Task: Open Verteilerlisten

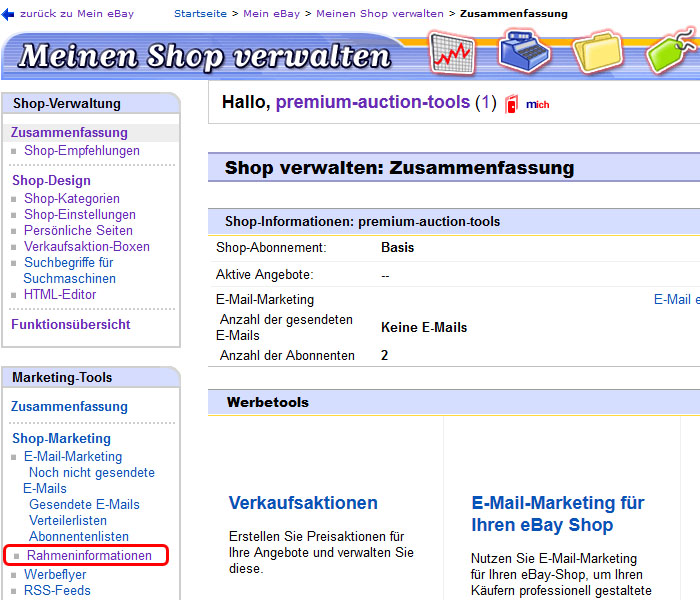Action: [x=68, y=521]
